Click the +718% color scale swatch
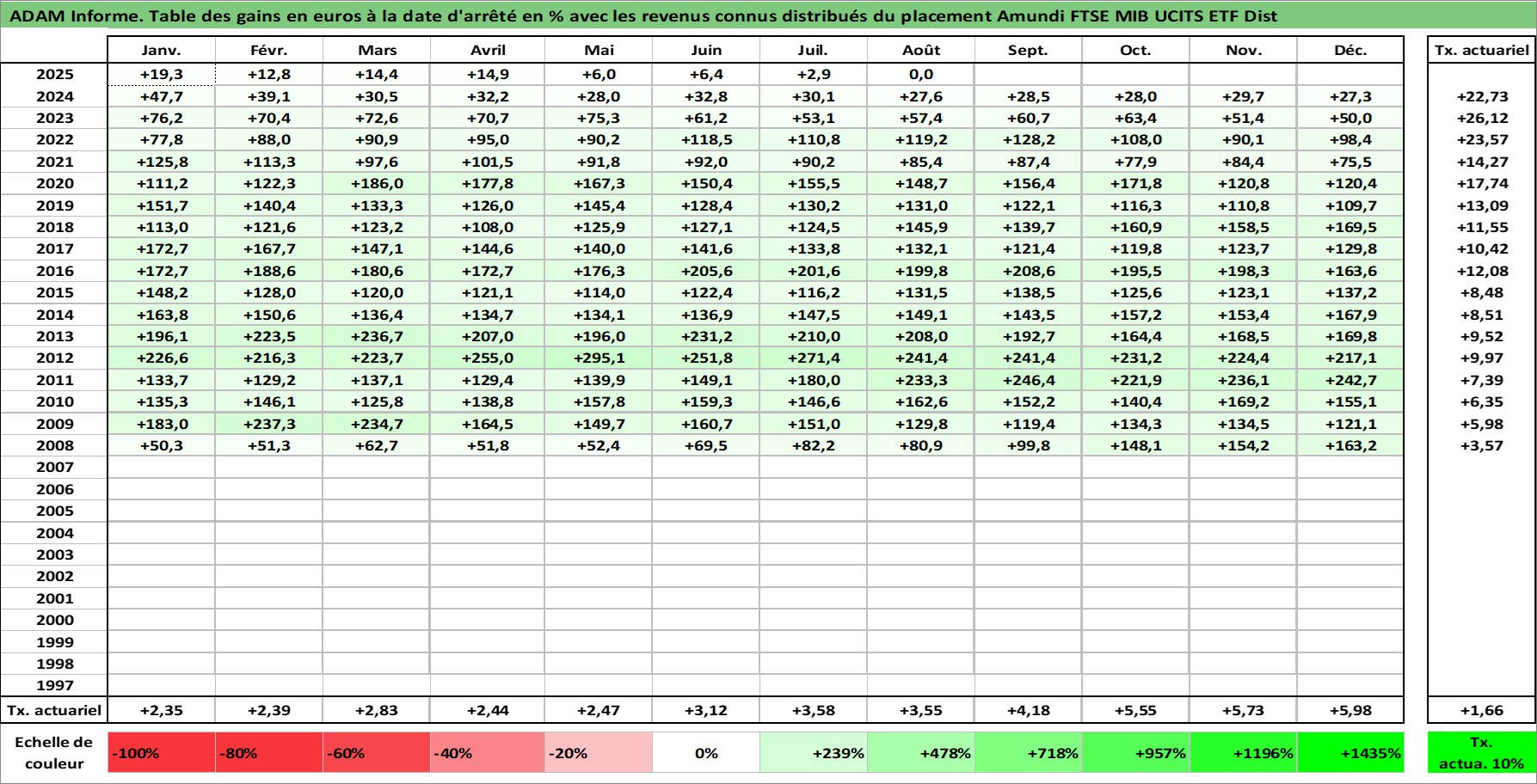1537x784 pixels. click(1029, 753)
